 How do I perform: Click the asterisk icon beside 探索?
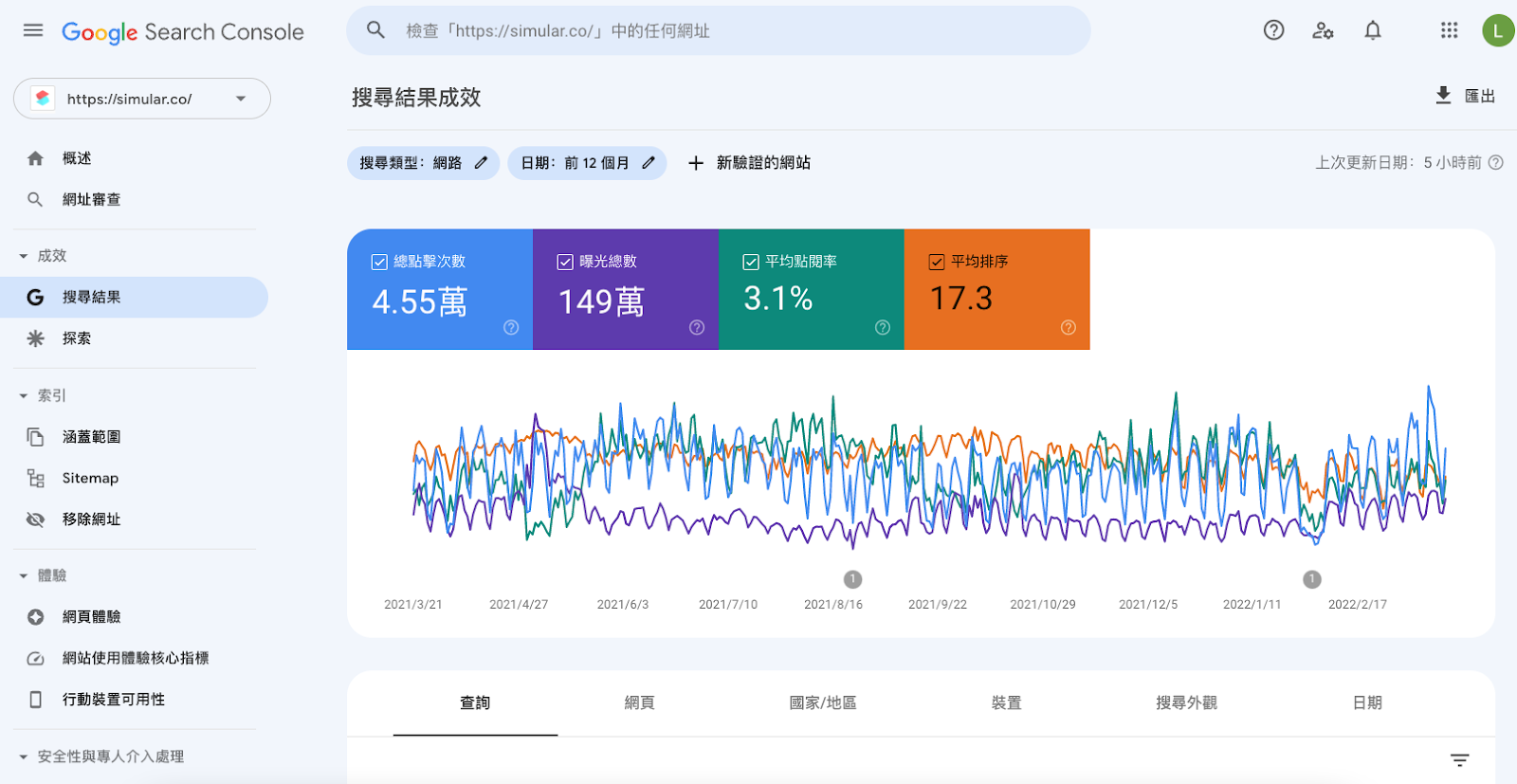point(35,338)
